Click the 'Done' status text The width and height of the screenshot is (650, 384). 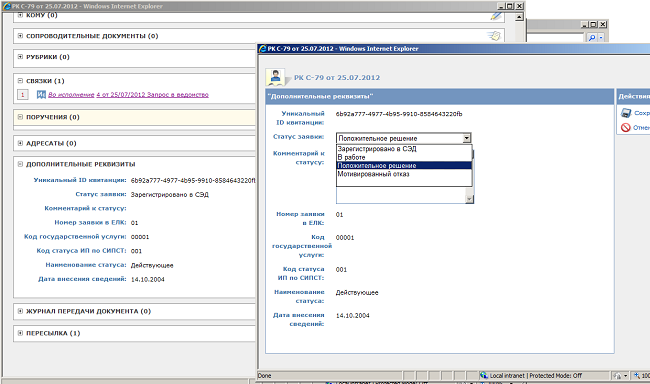(x=264, y=375)
